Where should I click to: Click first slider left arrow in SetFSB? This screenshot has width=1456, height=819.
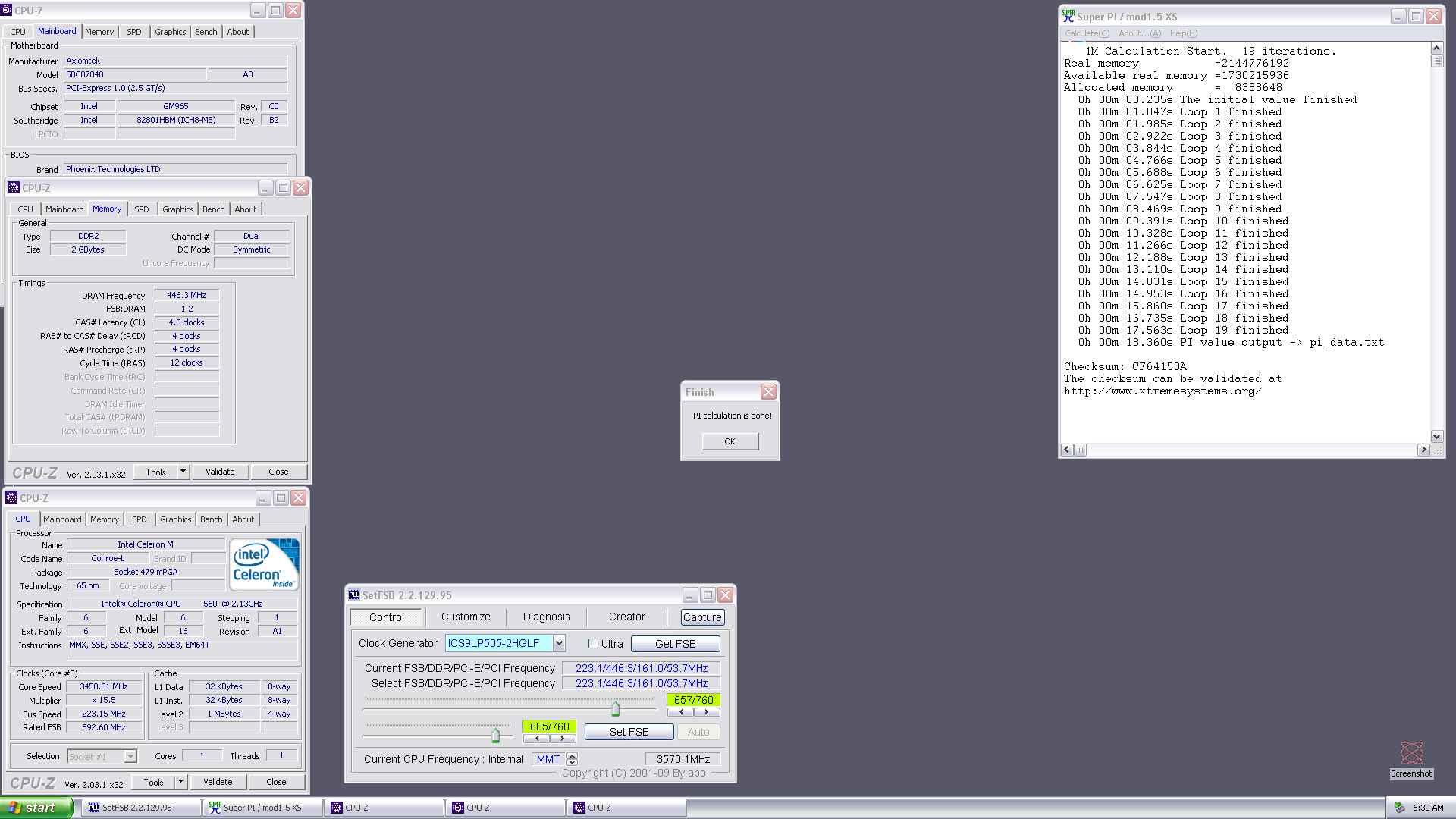[x=681, y=712]
